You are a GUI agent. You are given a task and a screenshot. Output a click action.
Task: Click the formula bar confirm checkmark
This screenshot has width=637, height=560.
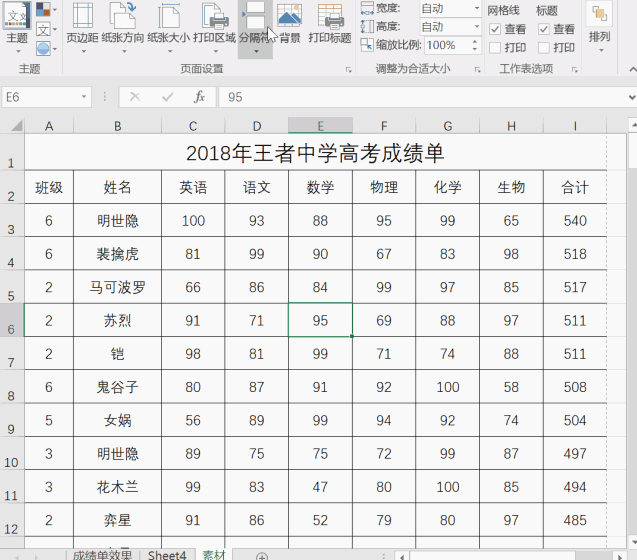[x=167, y=97]
